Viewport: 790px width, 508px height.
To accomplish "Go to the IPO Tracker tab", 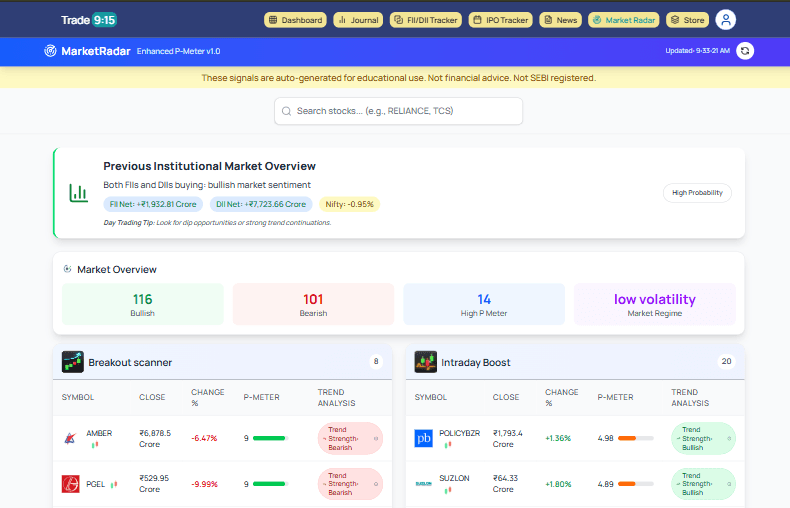I will click(501, 20).
